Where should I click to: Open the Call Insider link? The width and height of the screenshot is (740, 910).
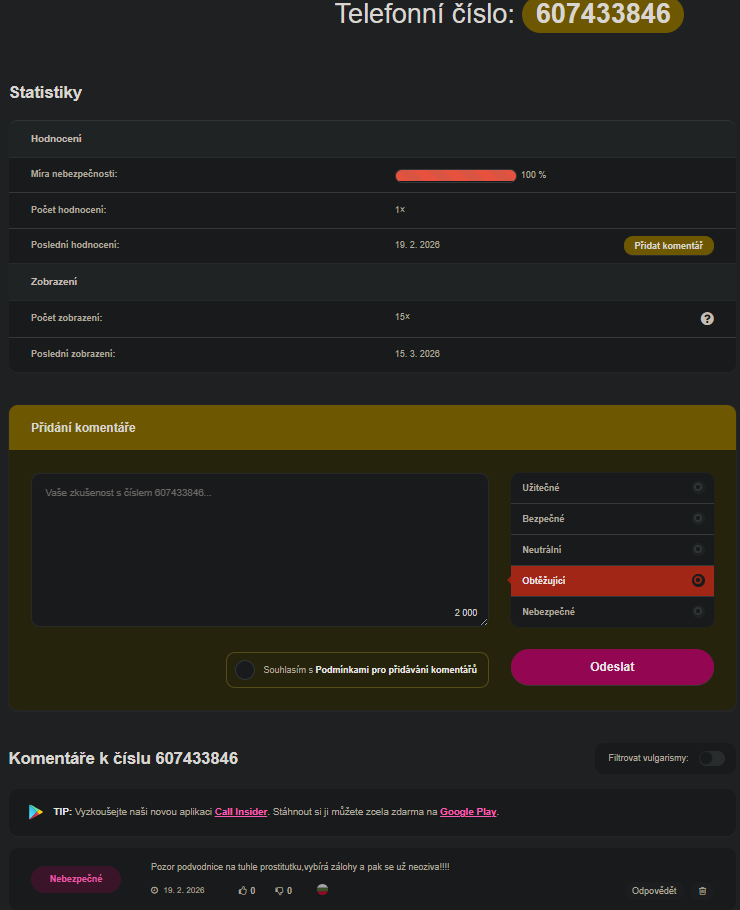[x=241, y=812]
